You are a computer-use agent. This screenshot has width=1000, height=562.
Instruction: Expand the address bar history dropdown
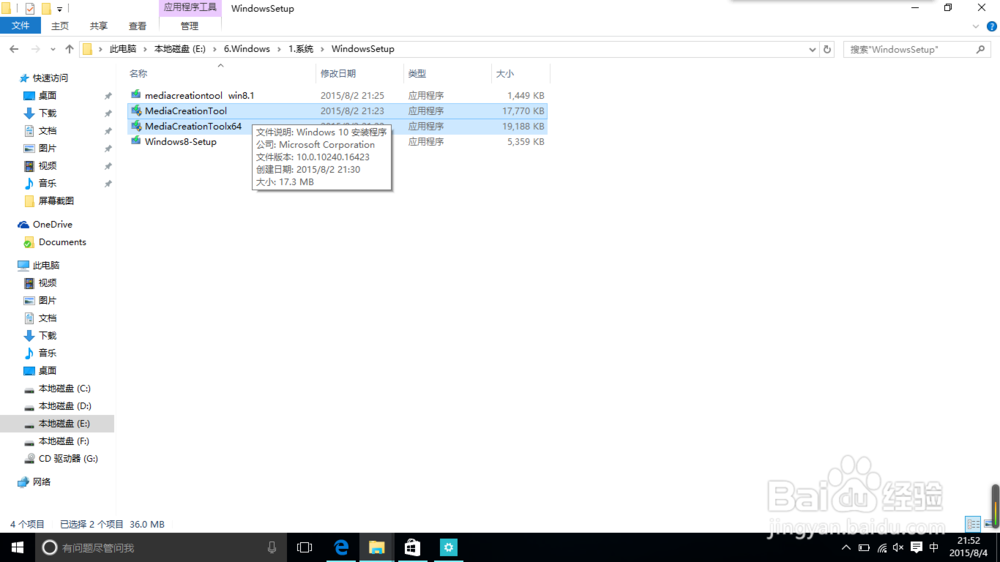812,49
